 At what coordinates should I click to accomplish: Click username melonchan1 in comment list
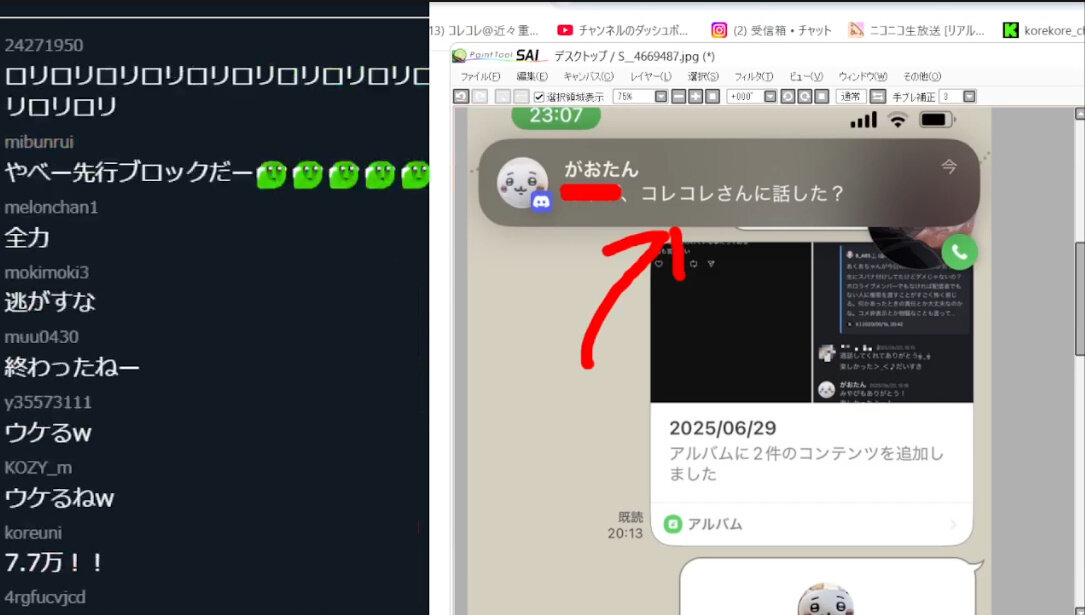coord(51,207)
